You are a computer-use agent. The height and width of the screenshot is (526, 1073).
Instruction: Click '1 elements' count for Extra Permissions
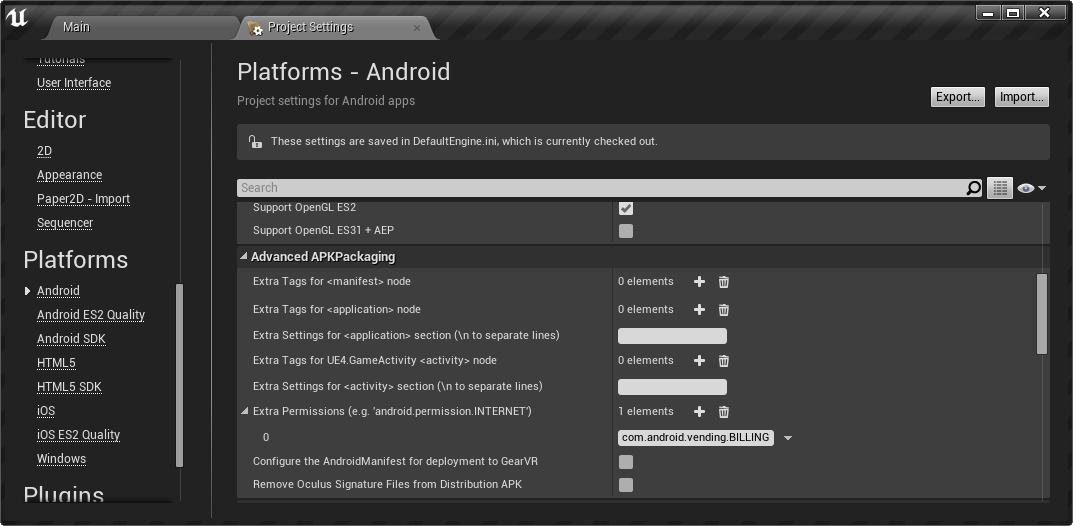(x=645, y=412)
